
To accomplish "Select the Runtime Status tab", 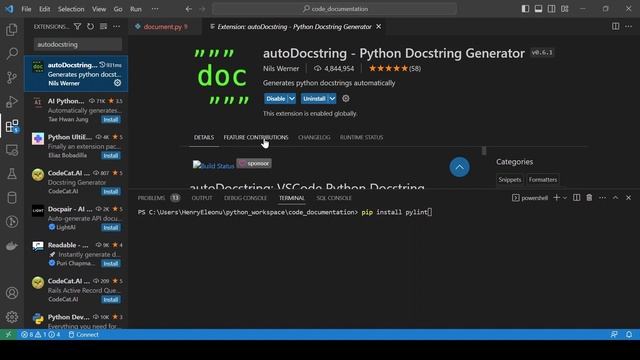I will [361, 137].
